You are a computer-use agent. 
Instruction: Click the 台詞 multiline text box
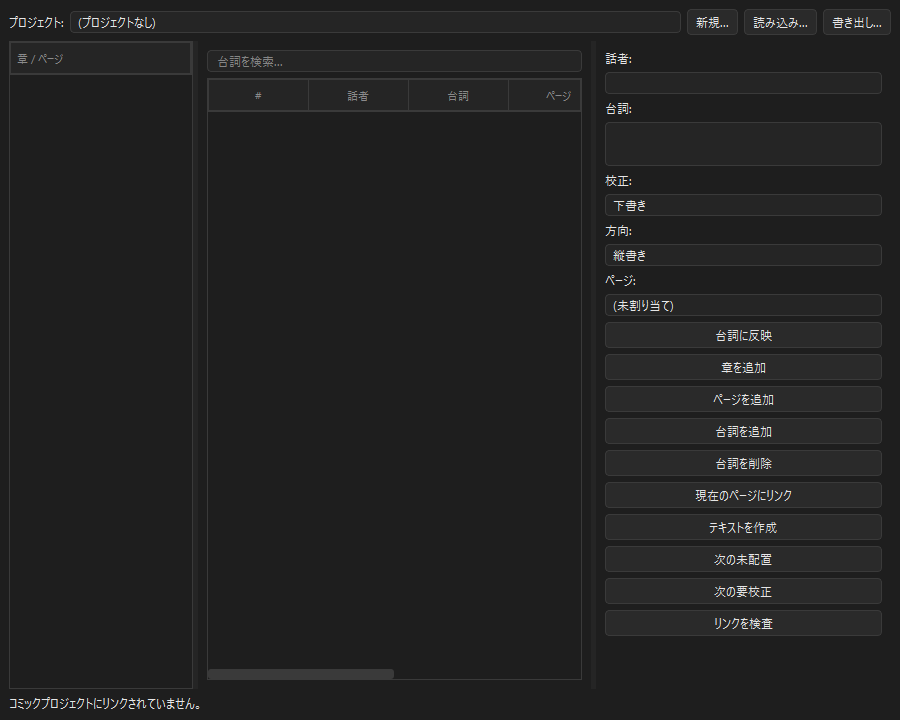click(743, 144)
